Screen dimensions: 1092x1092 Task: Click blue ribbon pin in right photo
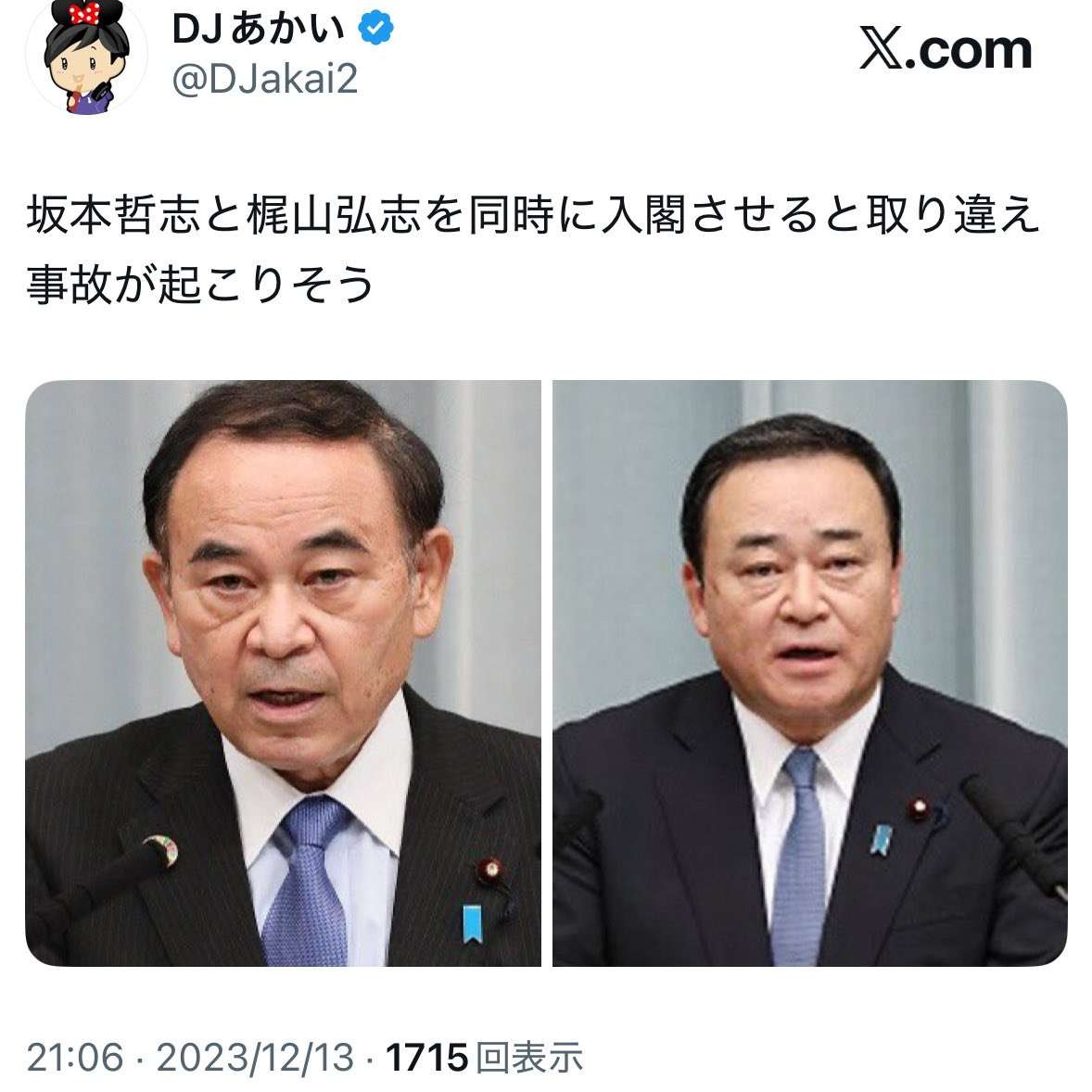point(881,840)
